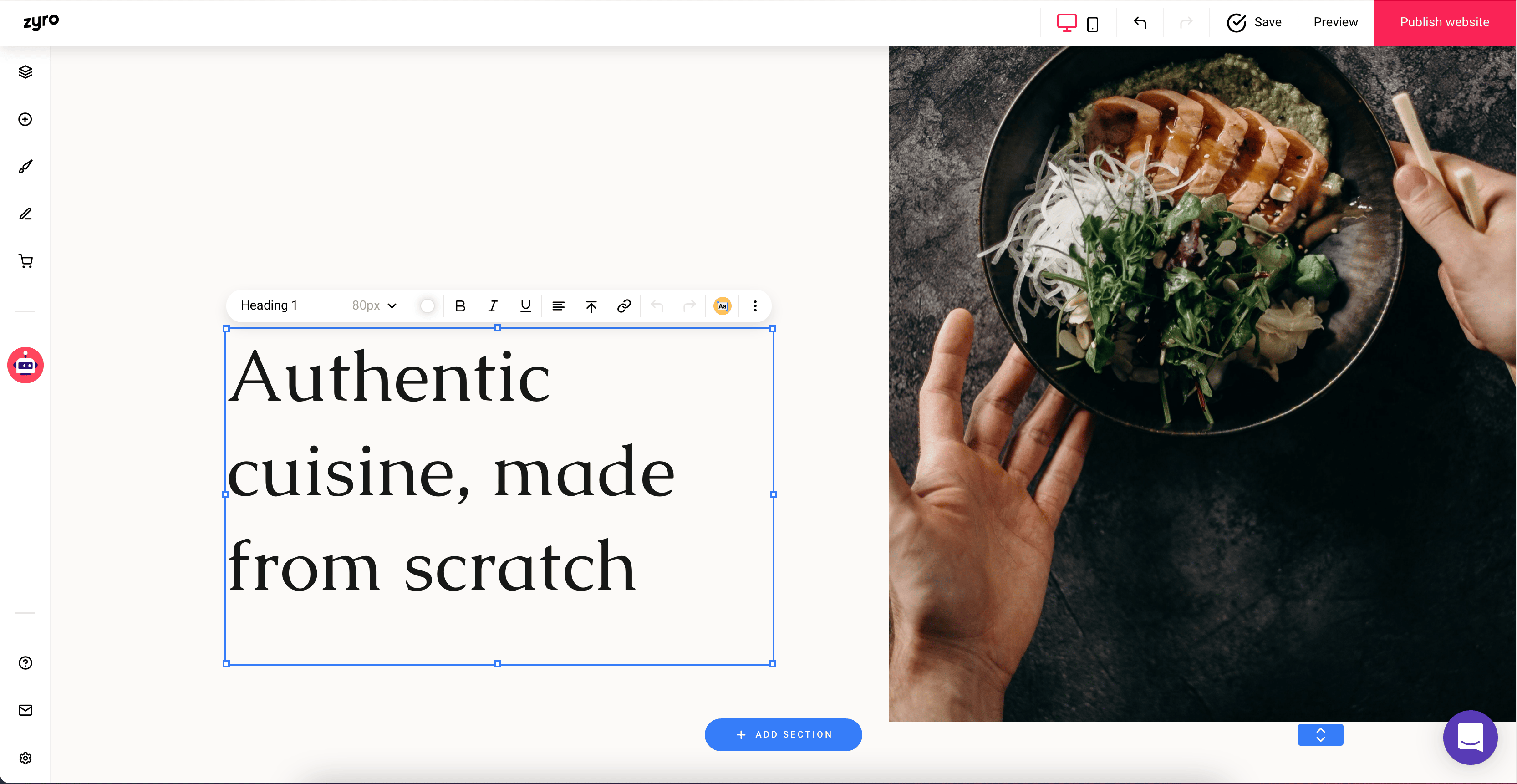Switch to mobile view toggle
Image resolution: width=1517 pixels, height=784 pixels.
pyautogui.click(x=1093, y=23)
